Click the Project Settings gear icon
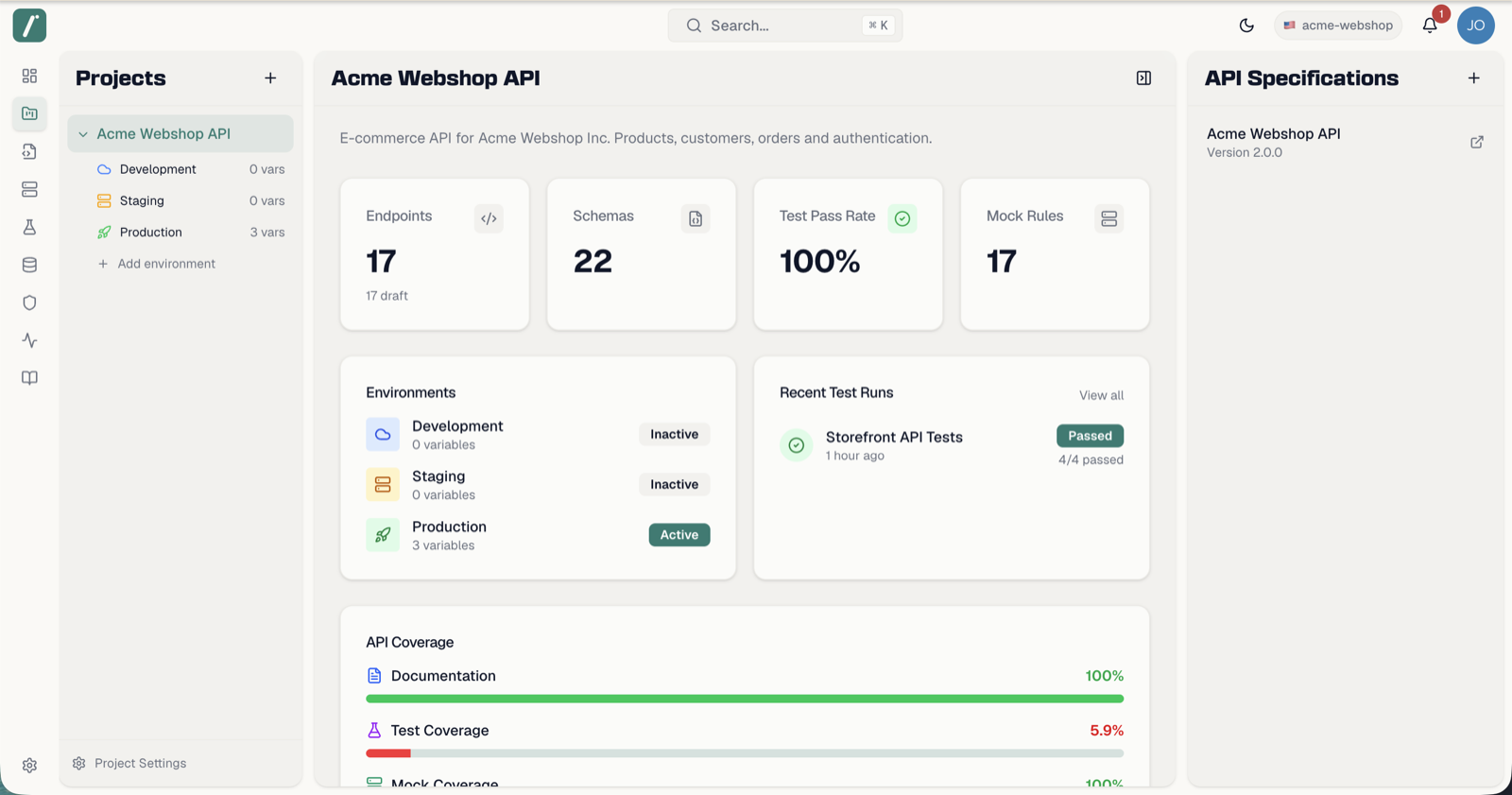 79,764
